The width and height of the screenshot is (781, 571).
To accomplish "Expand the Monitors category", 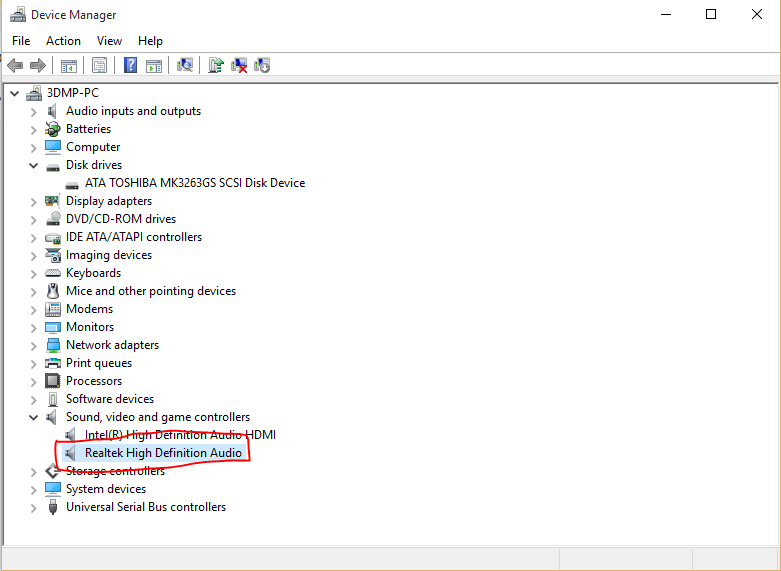I will [x=33, y=327].
